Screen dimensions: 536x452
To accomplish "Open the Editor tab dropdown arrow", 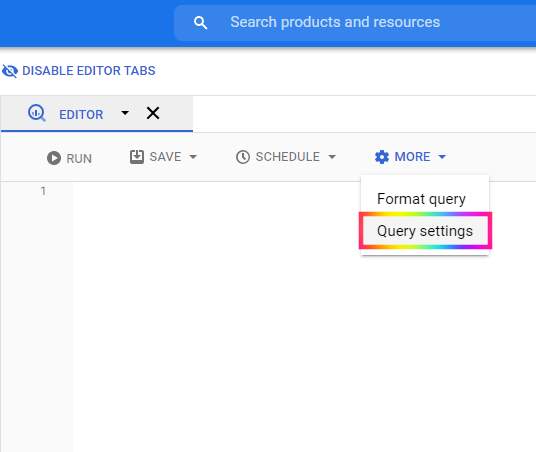I will (x=125, y=113).
